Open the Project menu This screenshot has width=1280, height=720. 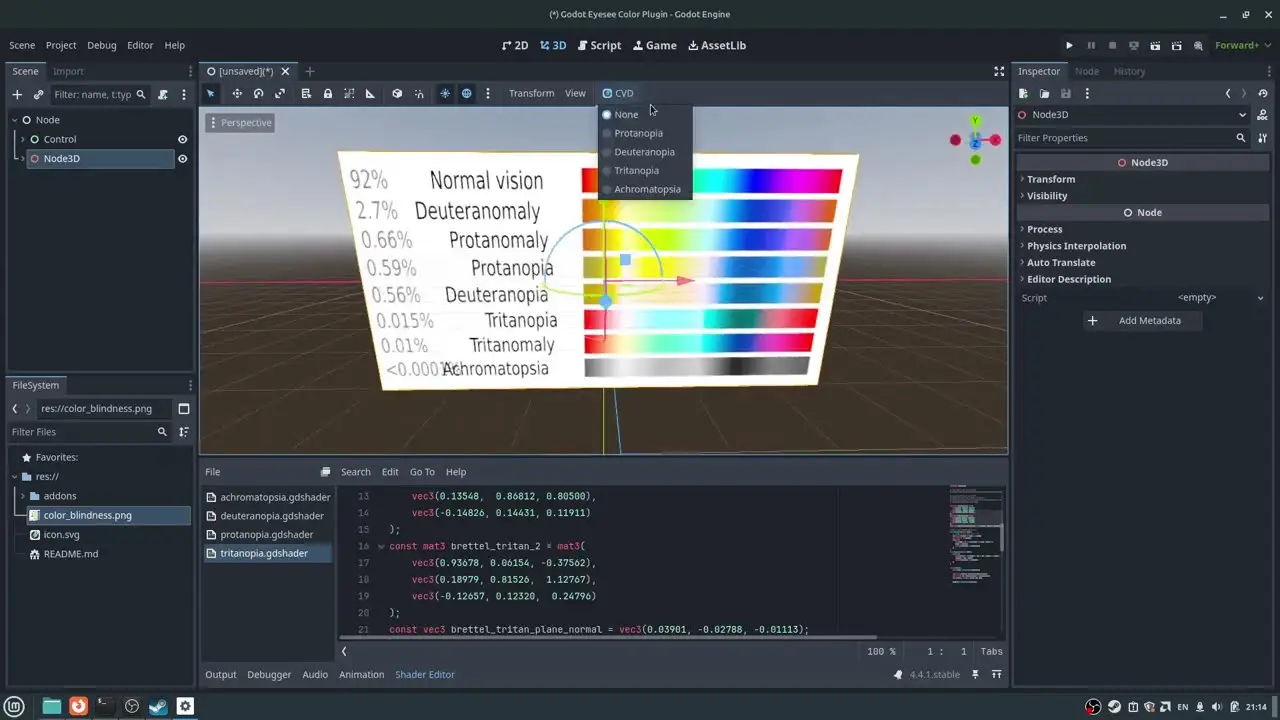[61, 45]
